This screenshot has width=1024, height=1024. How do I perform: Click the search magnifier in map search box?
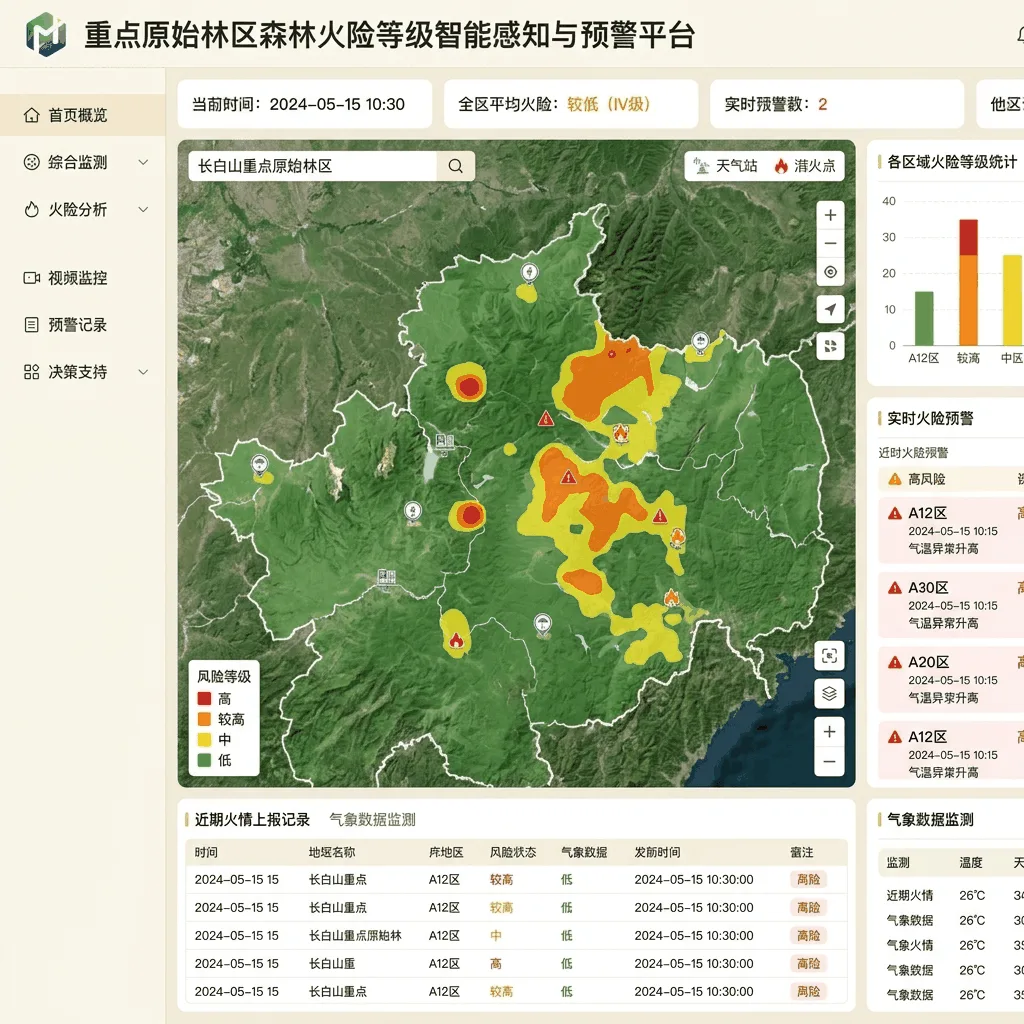tap(455, 166)
